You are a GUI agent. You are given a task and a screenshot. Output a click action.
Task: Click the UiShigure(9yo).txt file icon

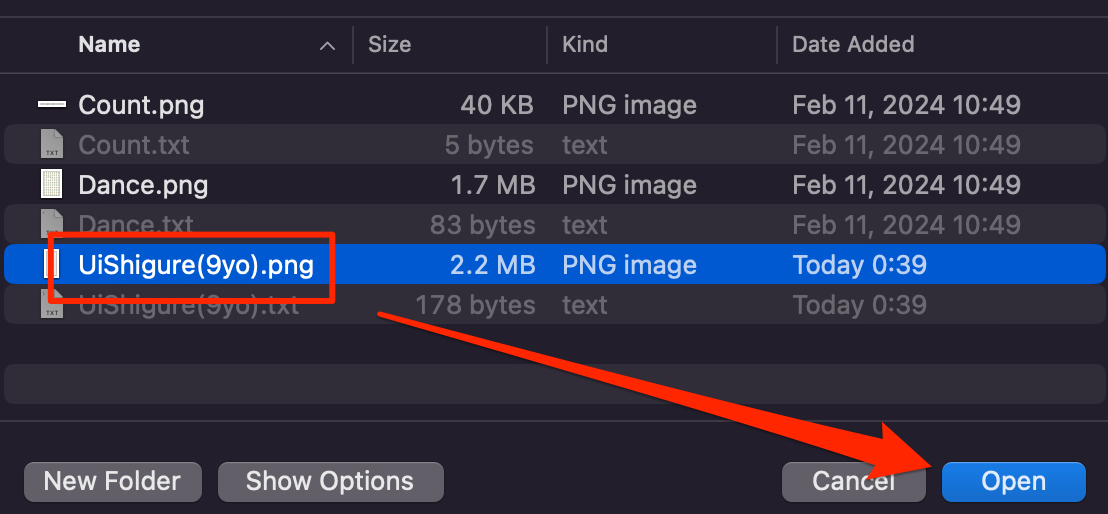(52, 305)
